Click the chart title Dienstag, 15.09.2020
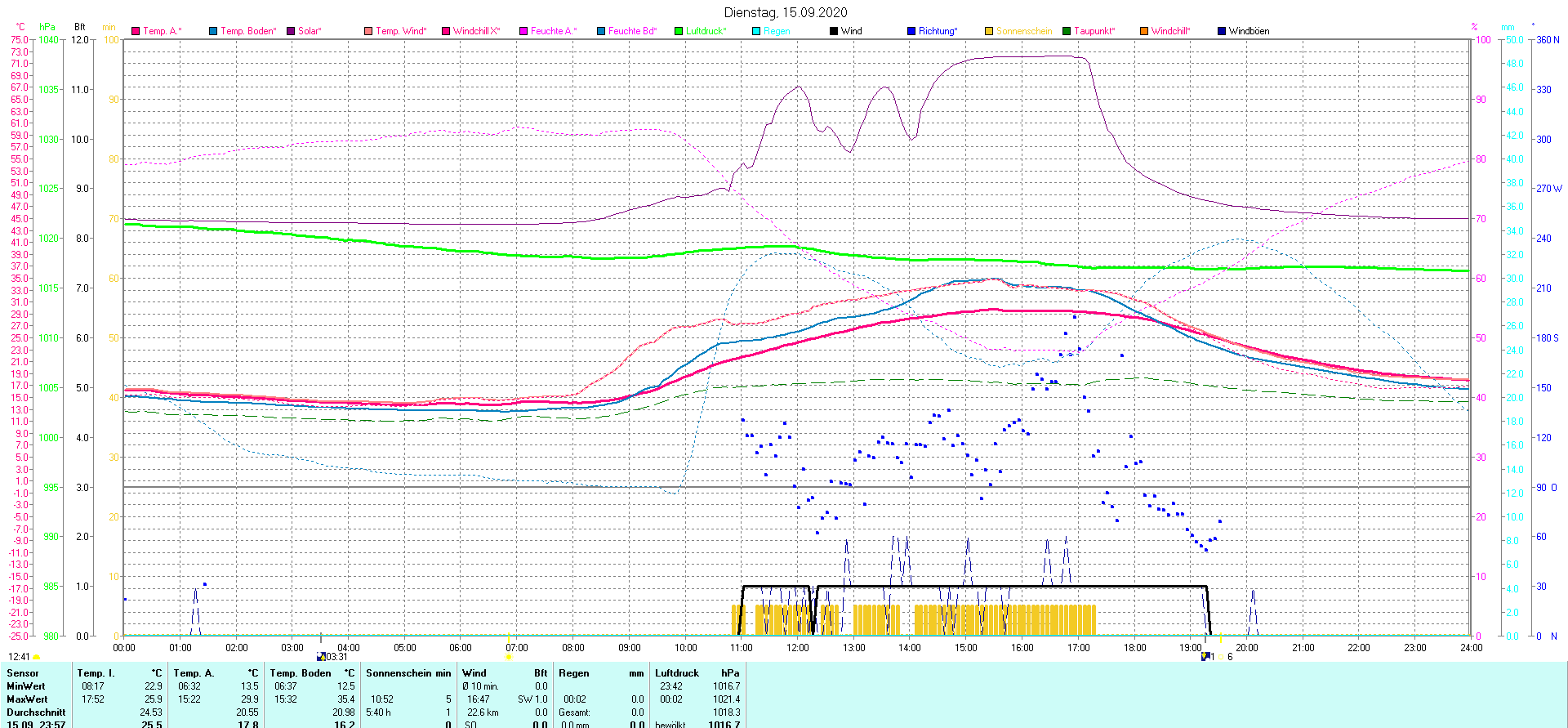Viewport: 1568px width, 728px height. (786, 12)
